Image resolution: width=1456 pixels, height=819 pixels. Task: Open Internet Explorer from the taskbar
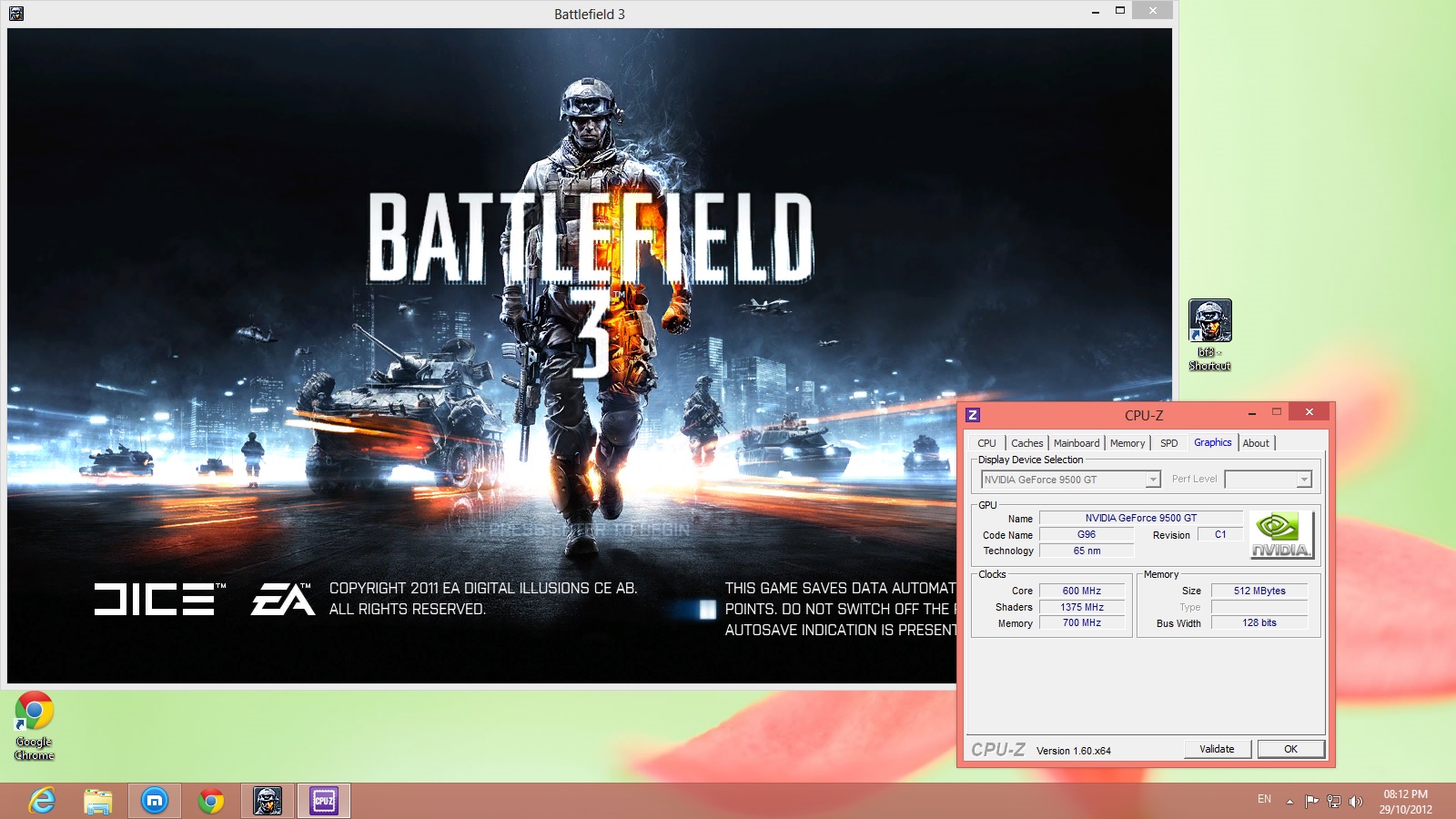pos(42,801)
